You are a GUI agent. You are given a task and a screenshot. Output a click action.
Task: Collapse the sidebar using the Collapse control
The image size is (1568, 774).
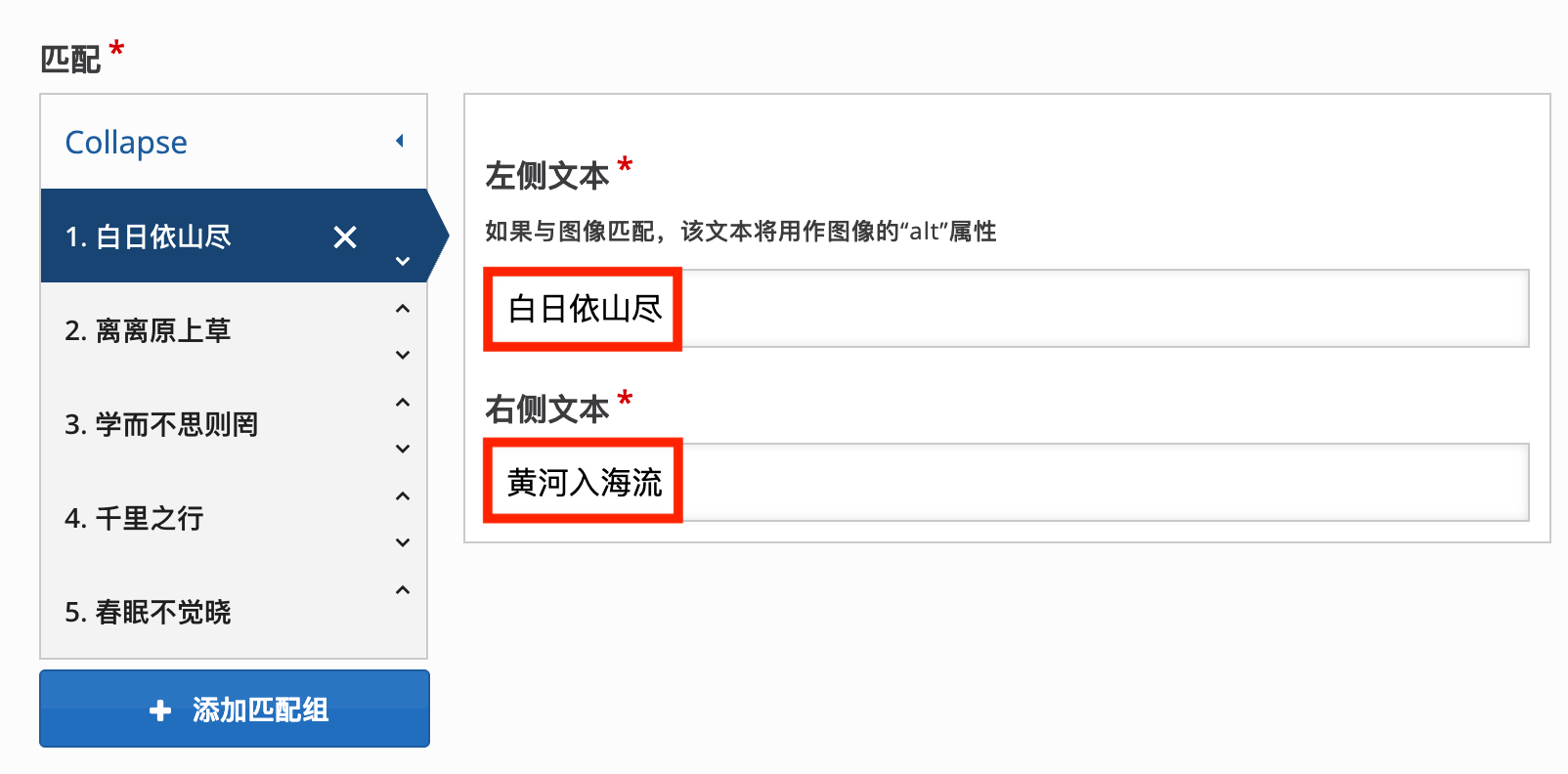tap(125, 142)
